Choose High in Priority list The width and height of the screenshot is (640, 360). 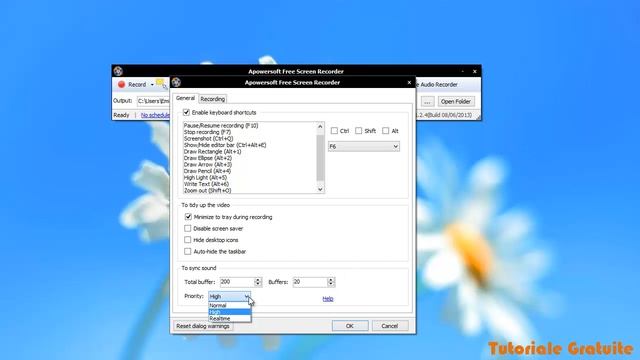[x=229, y=312]
